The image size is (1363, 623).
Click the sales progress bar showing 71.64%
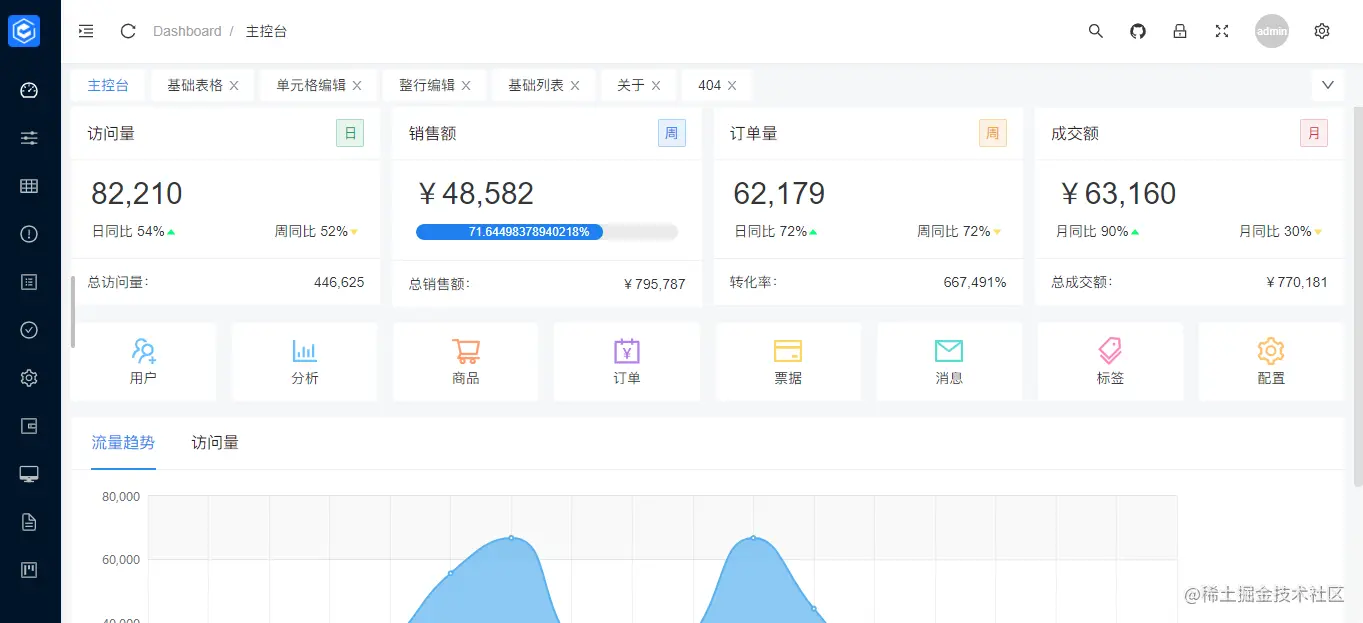547,232
